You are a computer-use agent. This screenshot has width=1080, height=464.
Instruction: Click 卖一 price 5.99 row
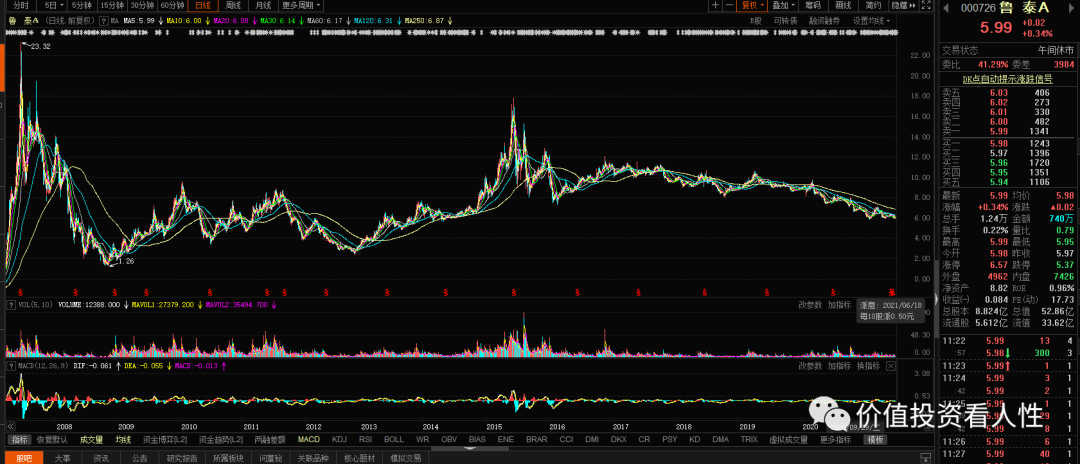(1007, 131)
